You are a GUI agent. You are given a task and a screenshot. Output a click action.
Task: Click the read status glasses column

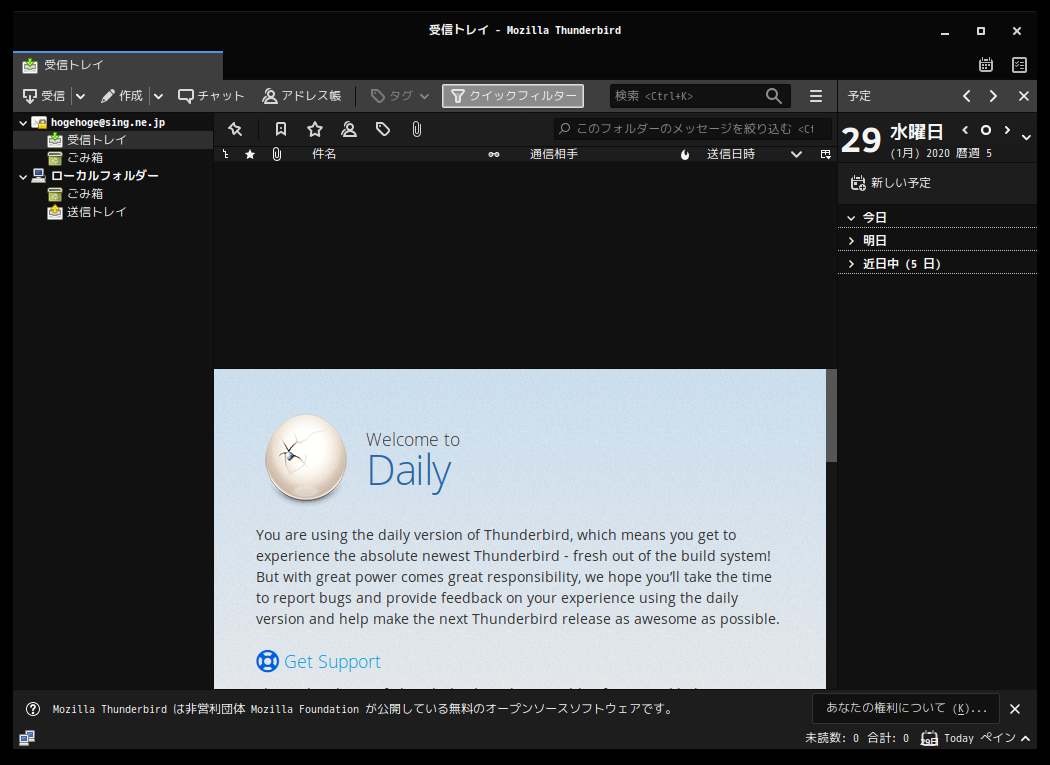pos(494,154)
